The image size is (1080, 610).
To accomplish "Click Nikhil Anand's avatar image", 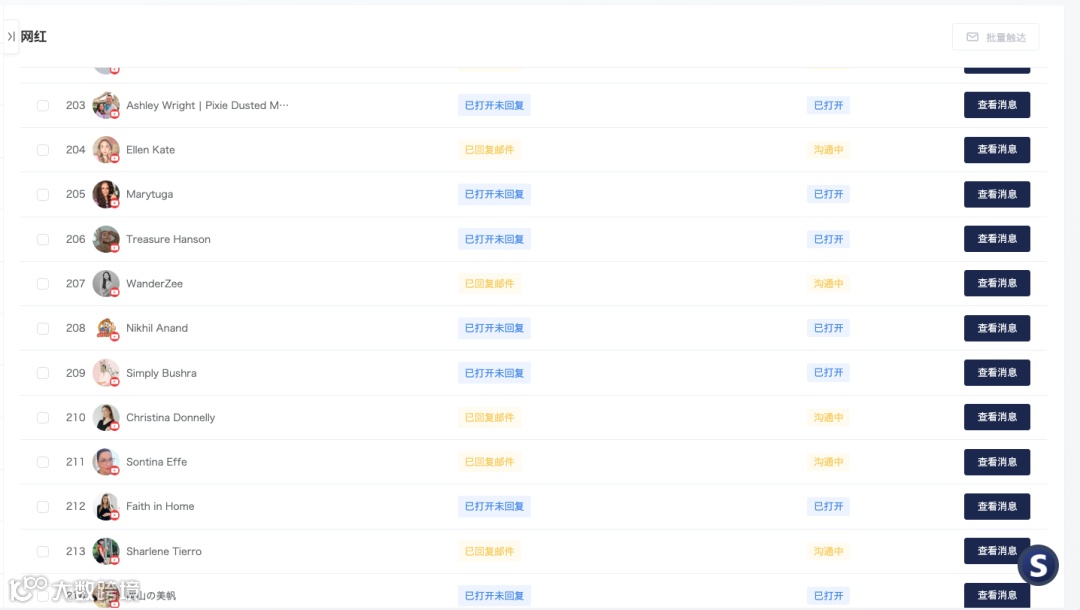I will [x=106, y=328].
